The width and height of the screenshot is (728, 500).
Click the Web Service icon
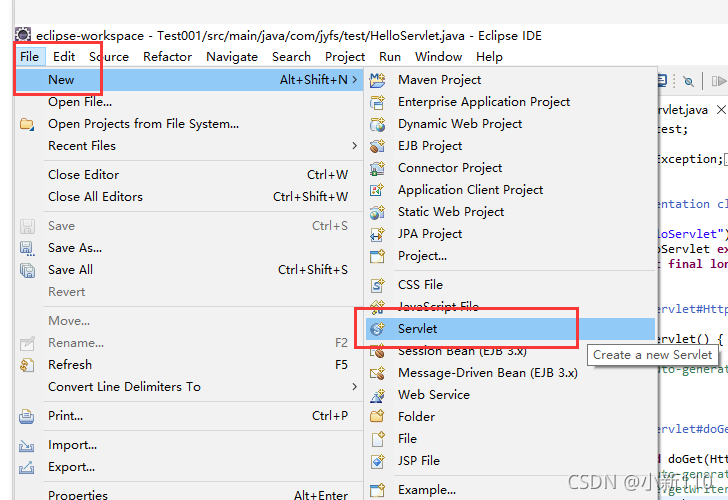pos(377,395)
